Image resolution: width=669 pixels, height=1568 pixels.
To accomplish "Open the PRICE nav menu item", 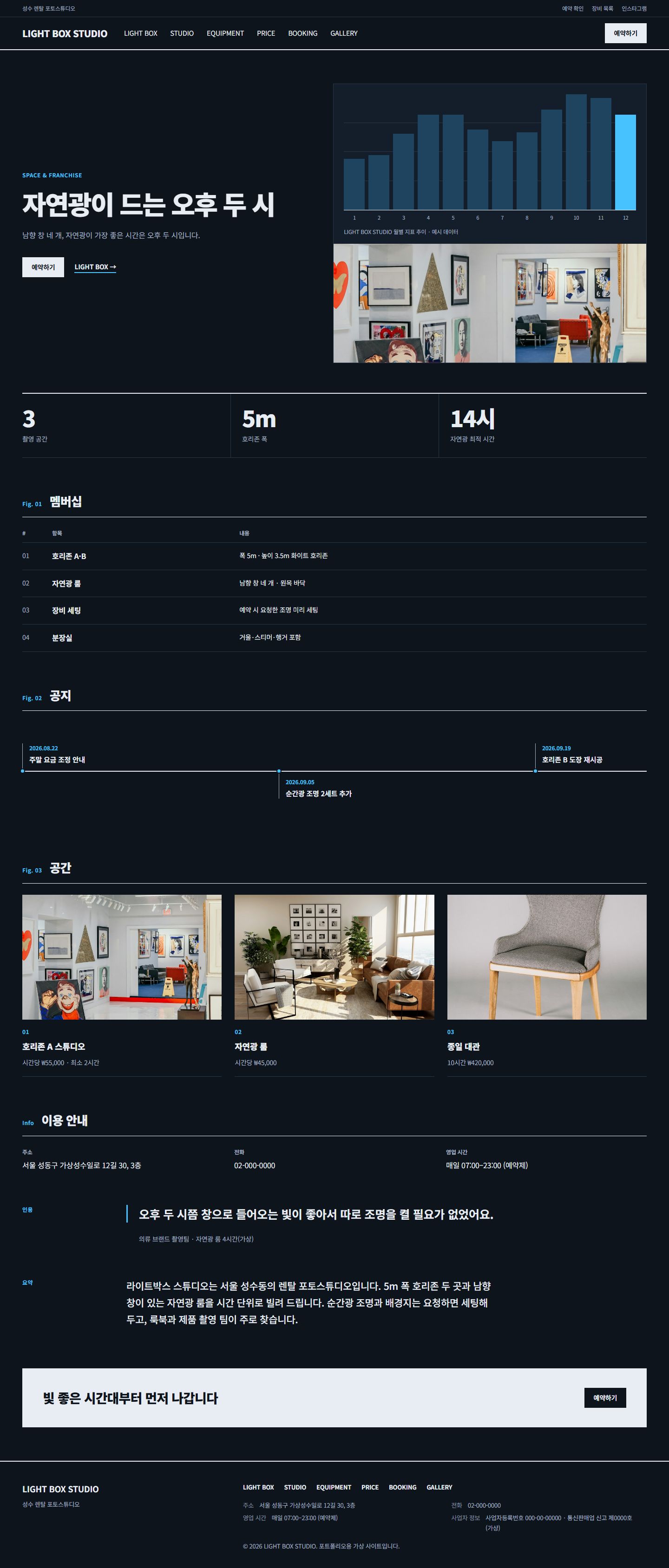I will tap(266, 33).
